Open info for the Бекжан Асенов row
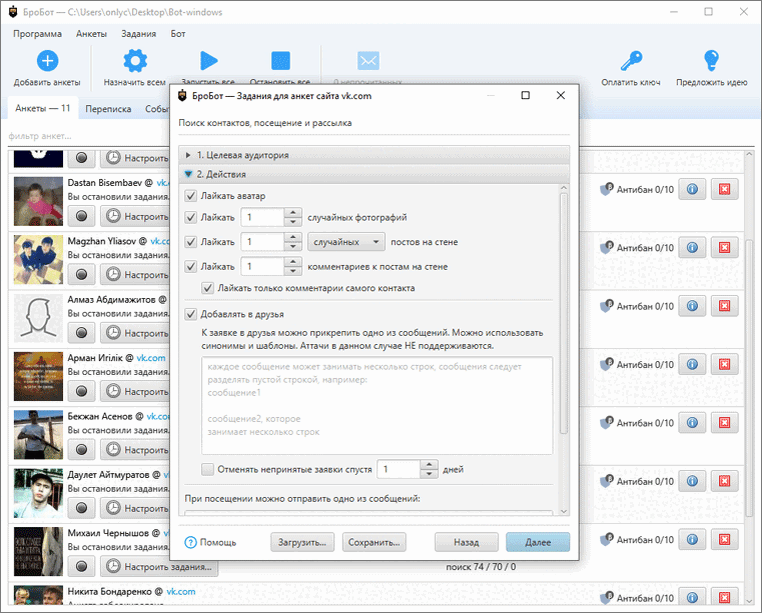762x613 pixels. [692, 422]
